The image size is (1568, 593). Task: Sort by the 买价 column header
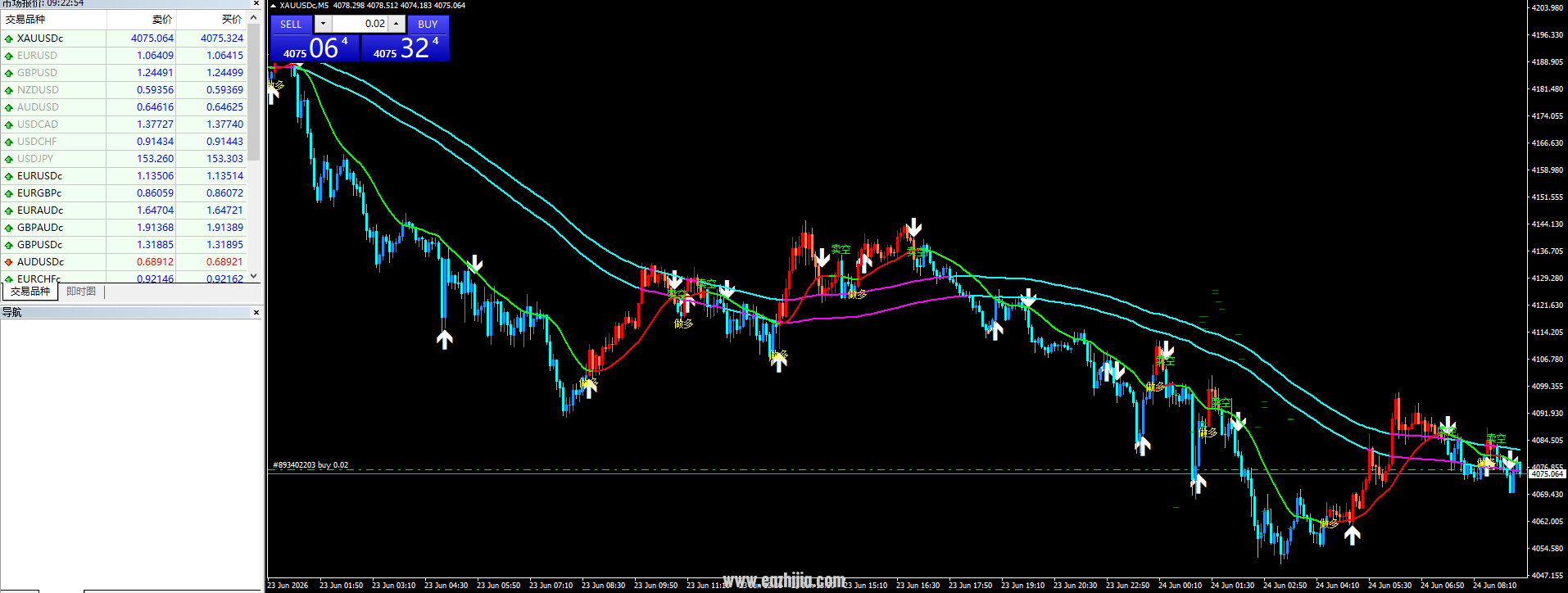click(211, 19)
